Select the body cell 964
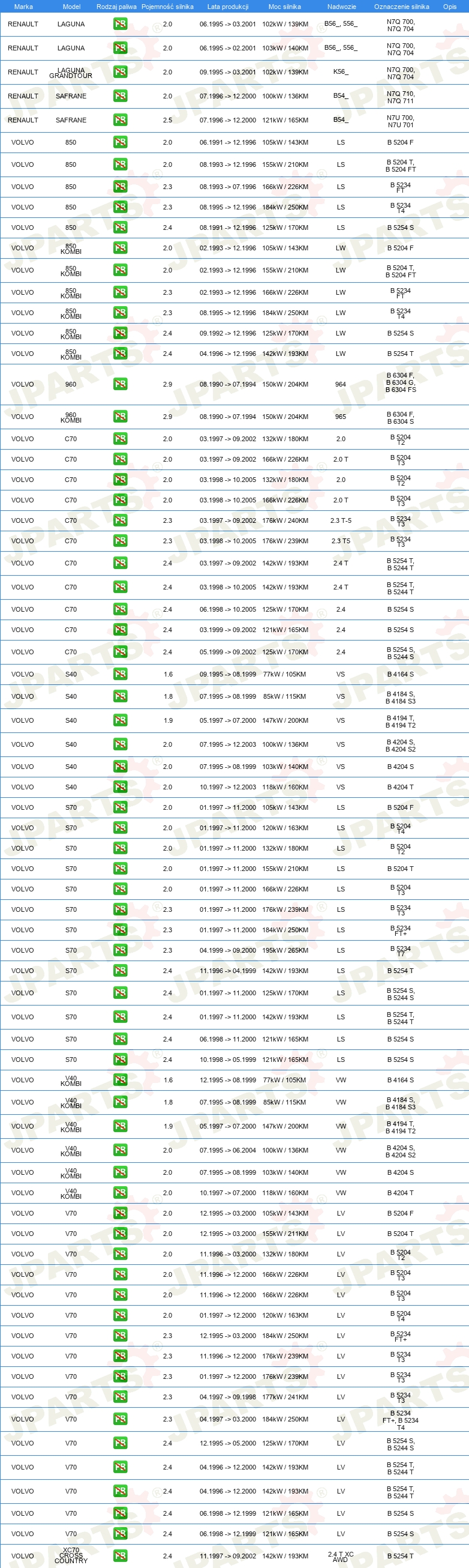 click(341, 384)
